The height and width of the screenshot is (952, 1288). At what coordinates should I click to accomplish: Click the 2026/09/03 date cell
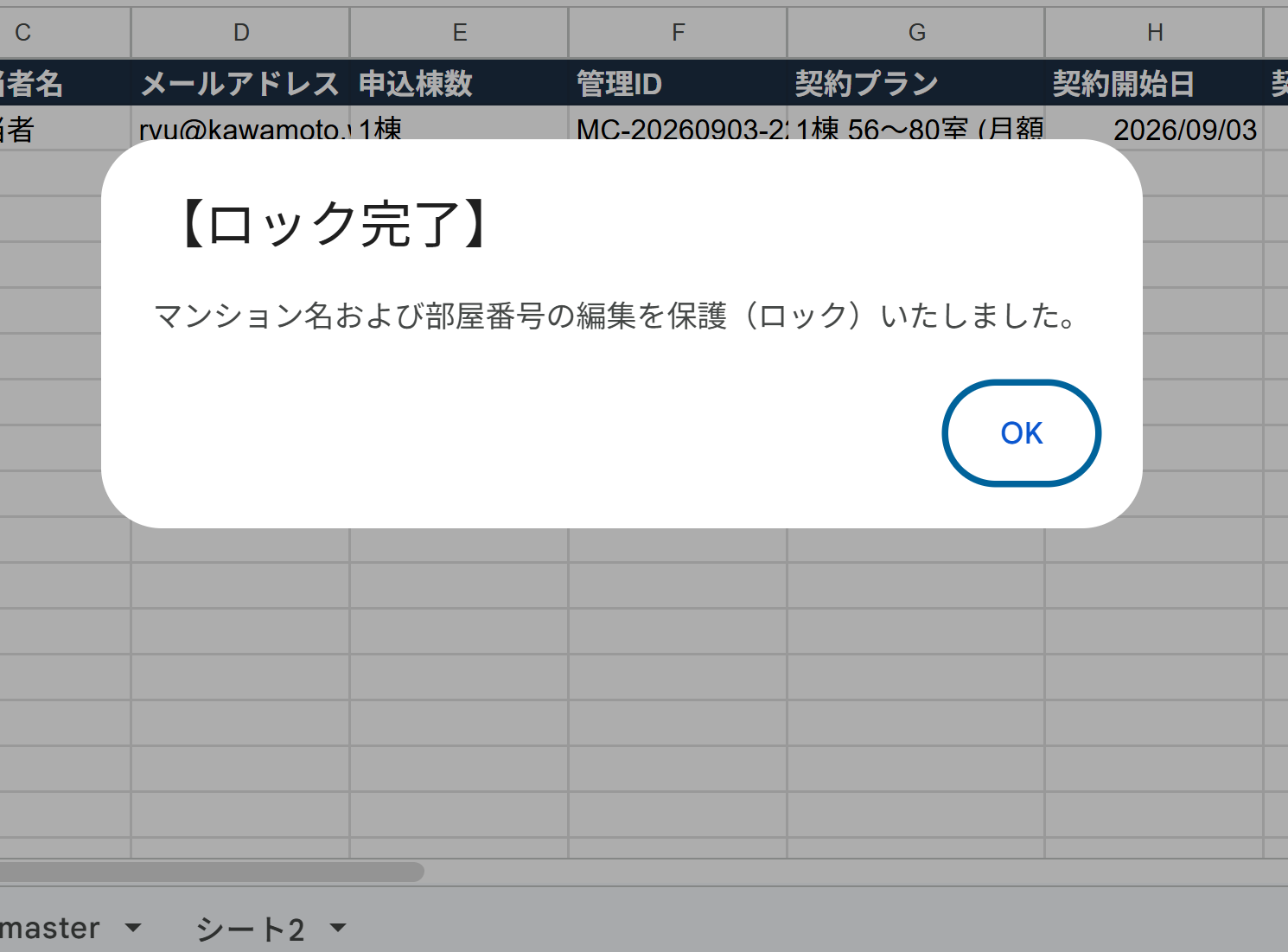[x=1155, y=128]
